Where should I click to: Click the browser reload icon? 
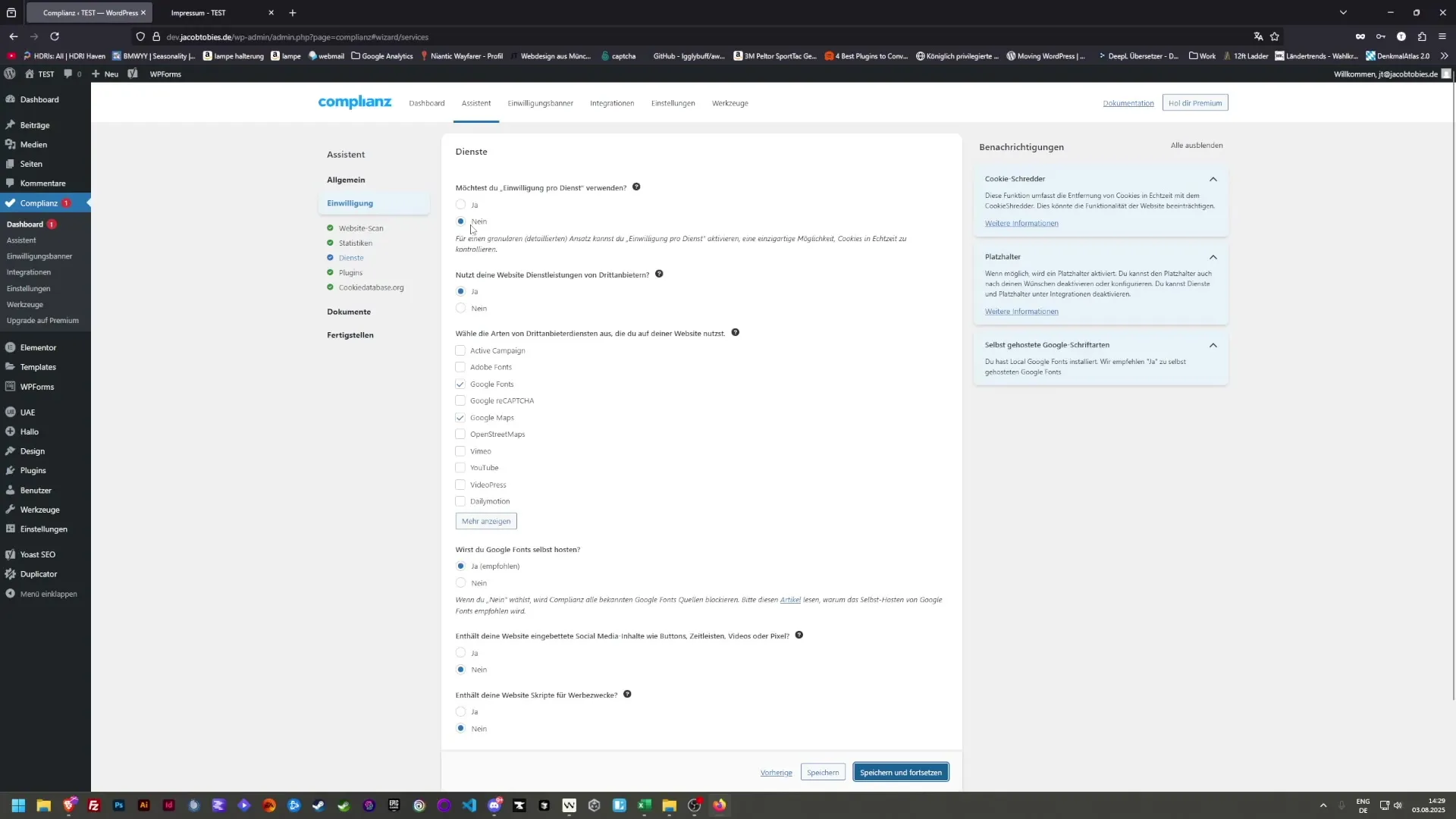(x=55, y=36)
